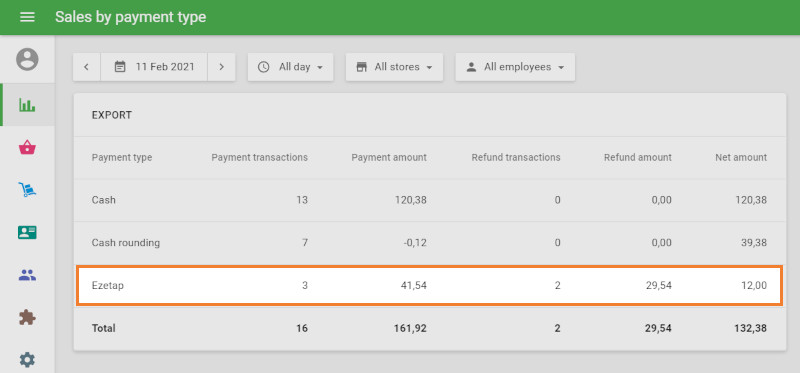Image resolution: width=800 pixels, height=373 pixels.
Task: Click Cash rounding net amount 39,38
Action: (754, 243)
